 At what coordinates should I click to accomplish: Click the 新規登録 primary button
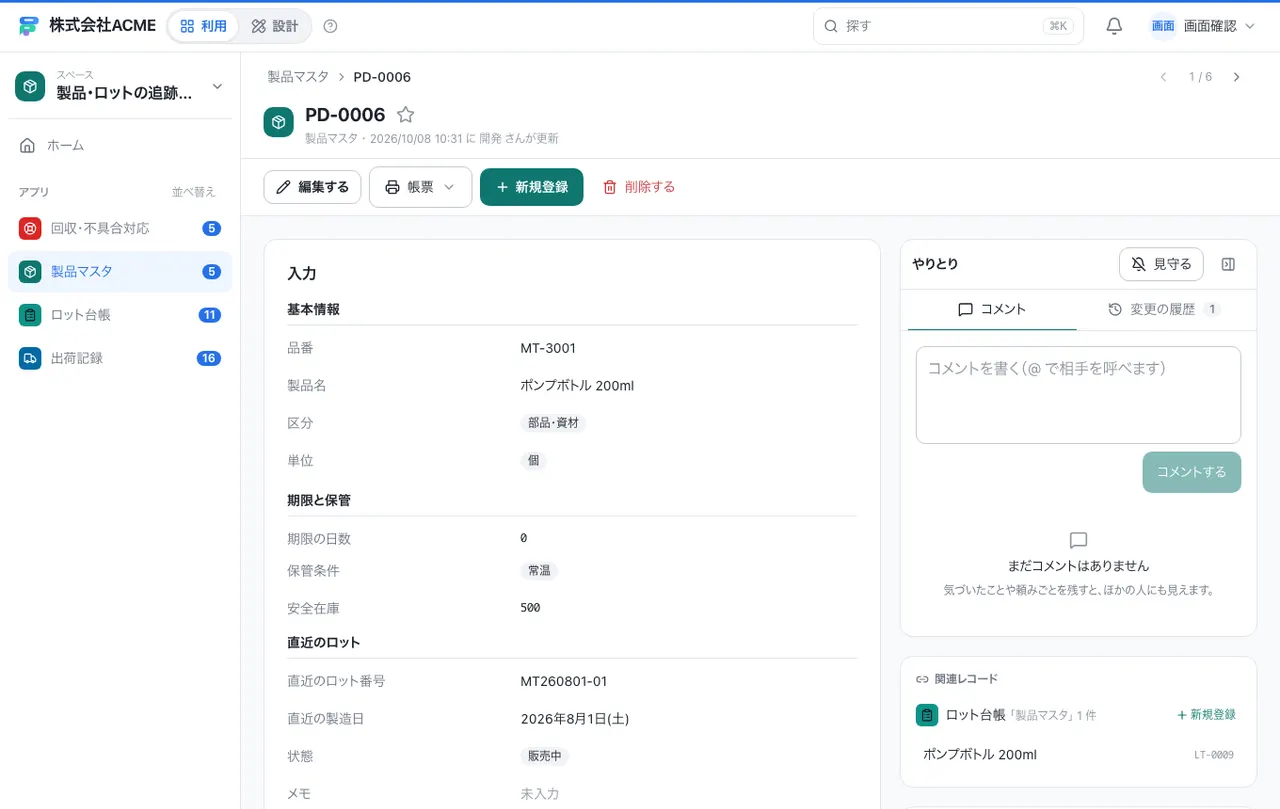pyautogui.click(x=532, y=187)
